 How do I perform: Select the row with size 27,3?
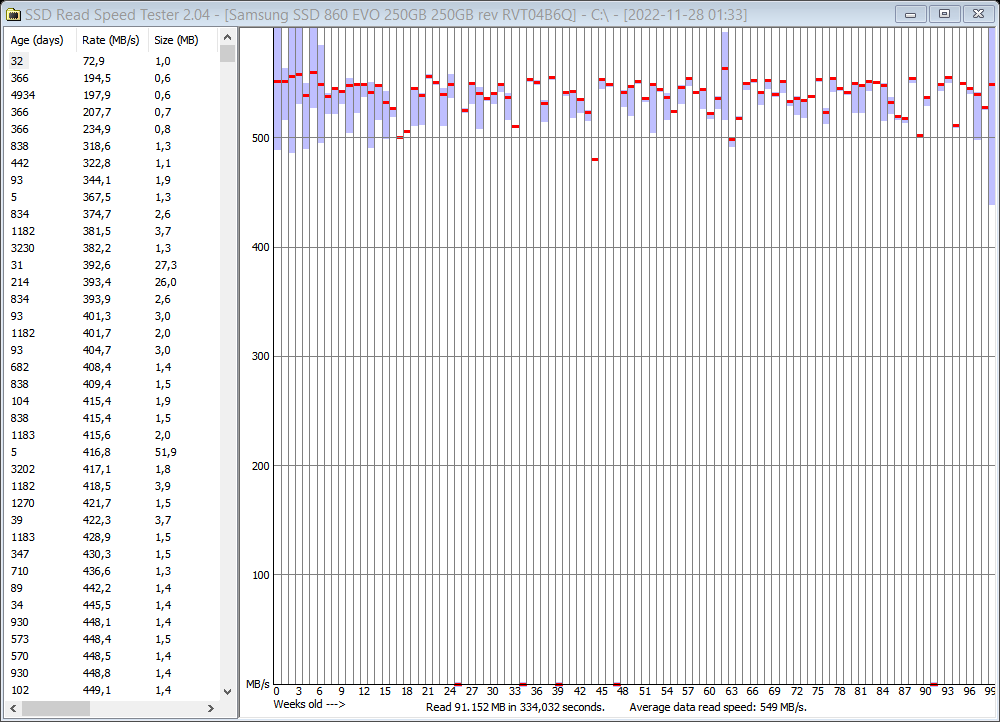pyautogui.click(x=112, y=265)
